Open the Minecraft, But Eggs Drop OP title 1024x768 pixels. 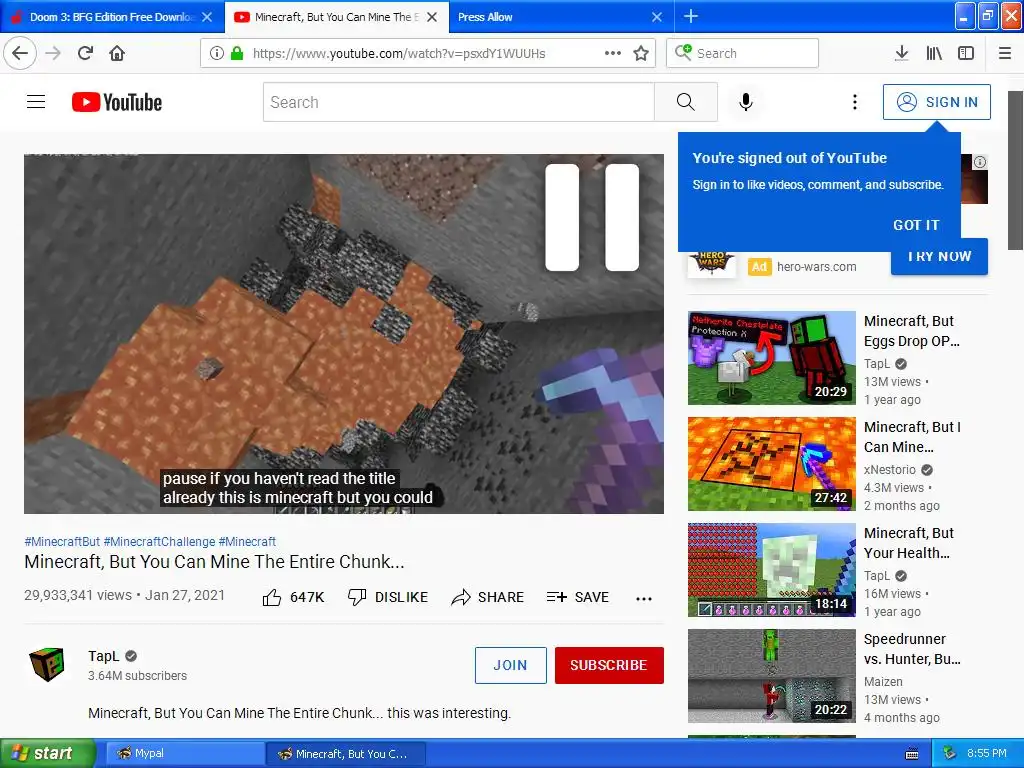pyautogui.click(x=912, y=331)
